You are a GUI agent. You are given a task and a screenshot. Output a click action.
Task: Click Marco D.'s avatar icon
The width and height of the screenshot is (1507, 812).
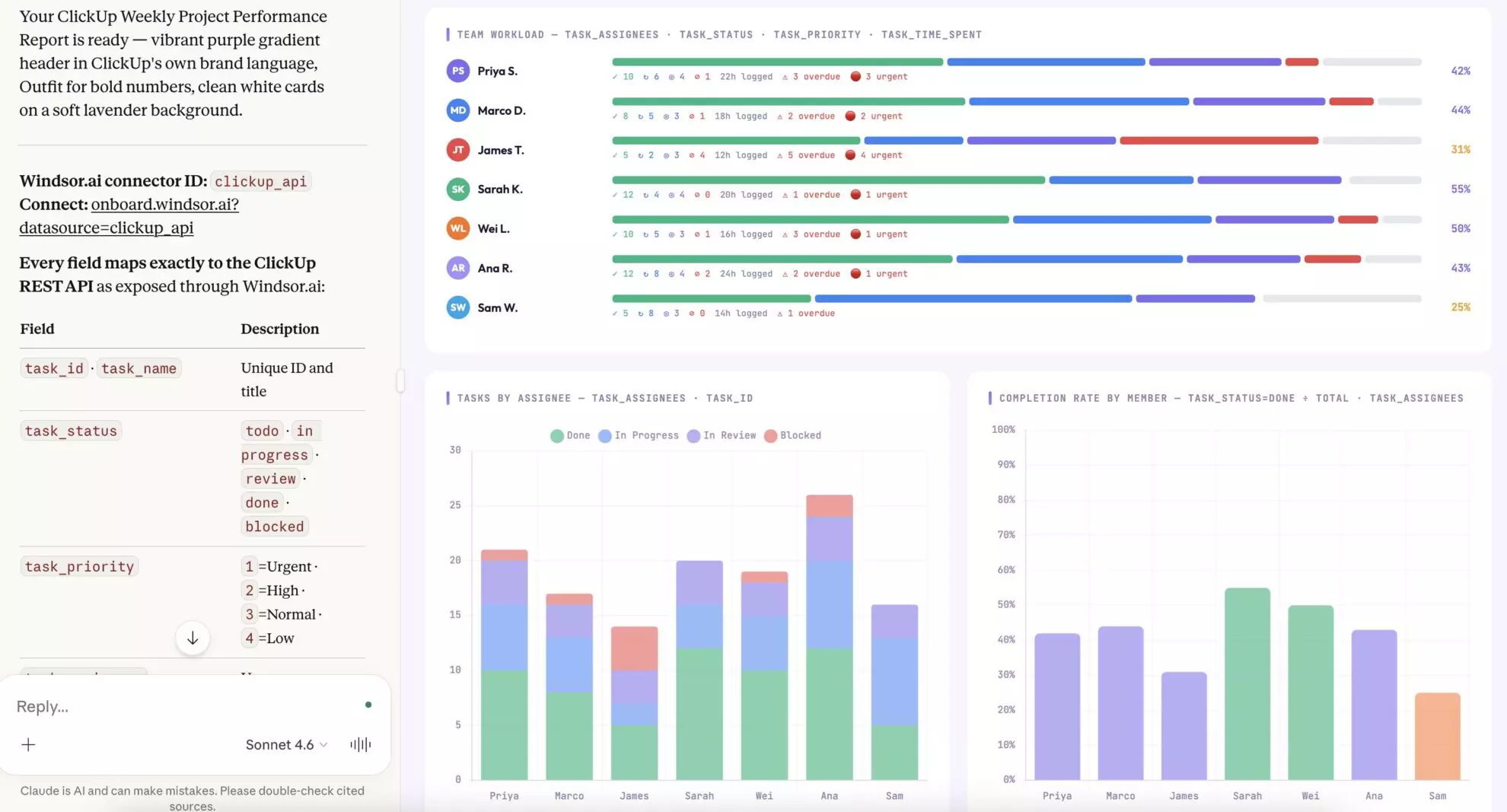click(x=457, y=110)
